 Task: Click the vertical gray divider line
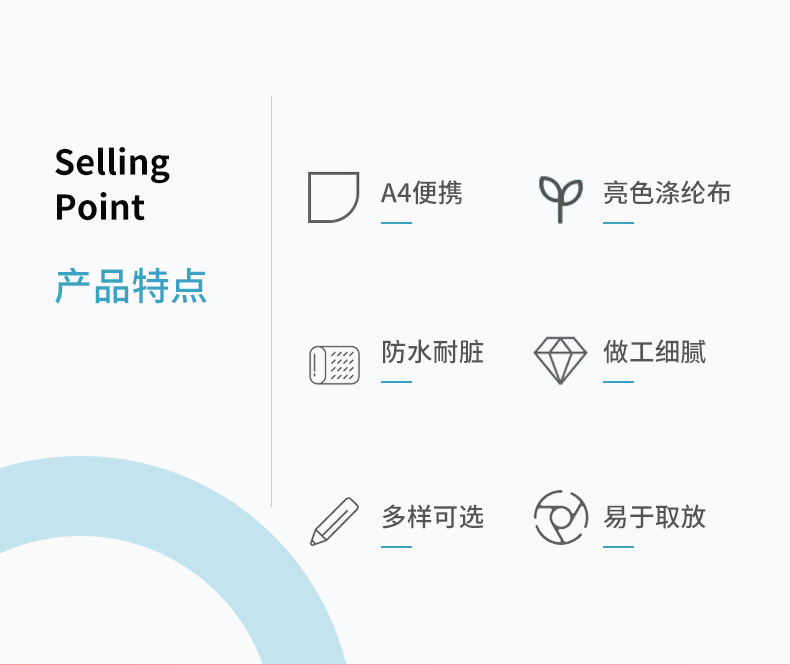click(271, 300)
